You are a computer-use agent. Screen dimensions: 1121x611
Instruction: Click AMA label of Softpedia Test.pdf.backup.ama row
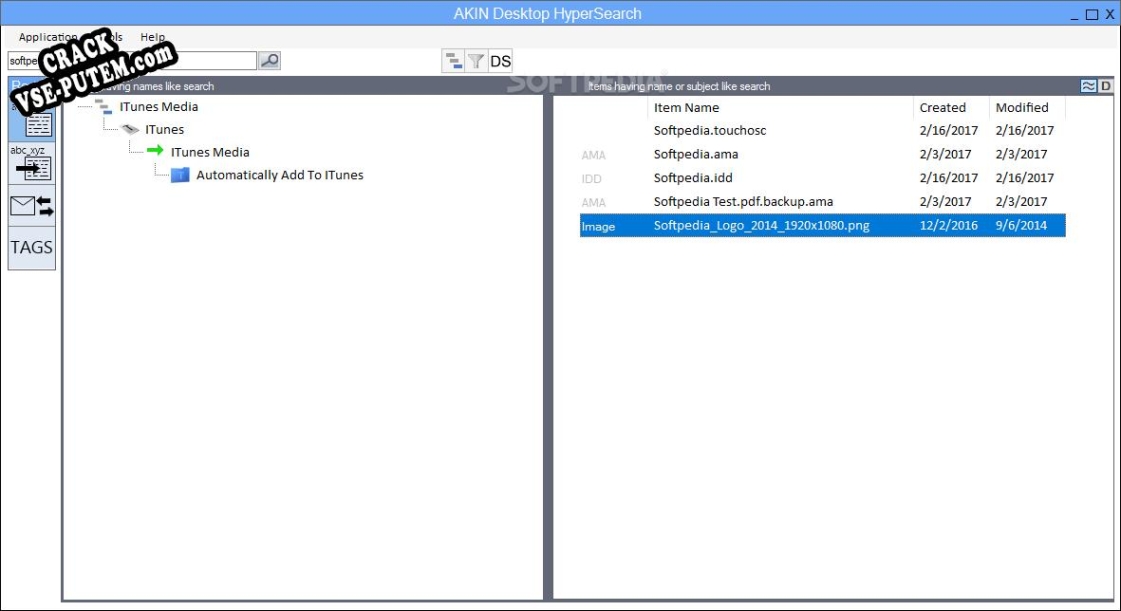coord(593,203)
